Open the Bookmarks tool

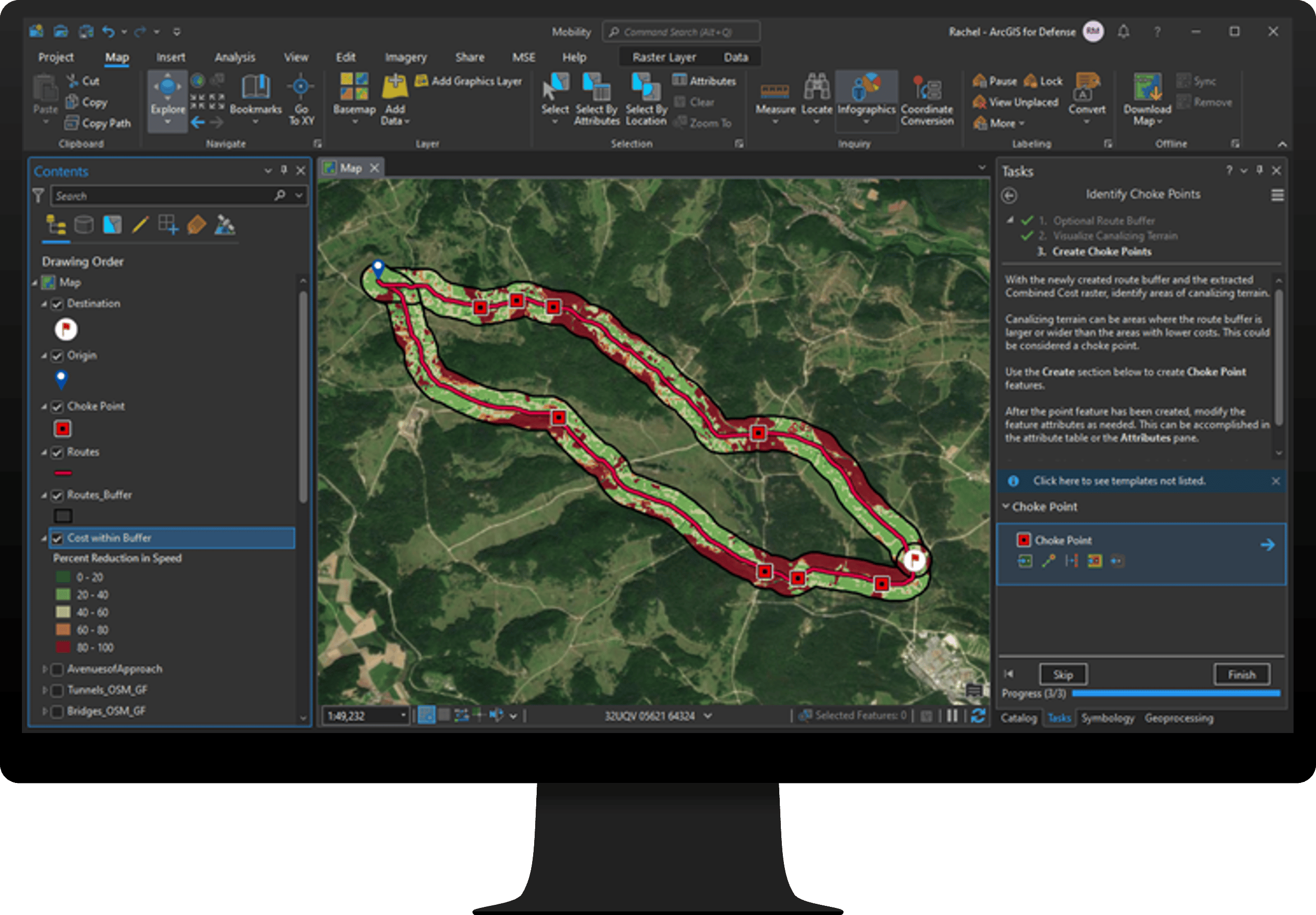click(x=256, y=88)
